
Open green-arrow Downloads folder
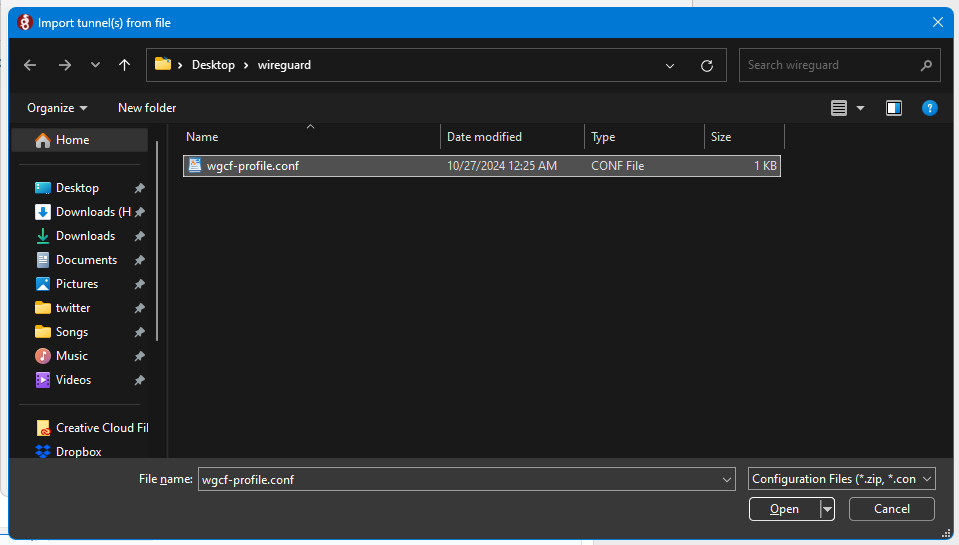coord(75,235)
